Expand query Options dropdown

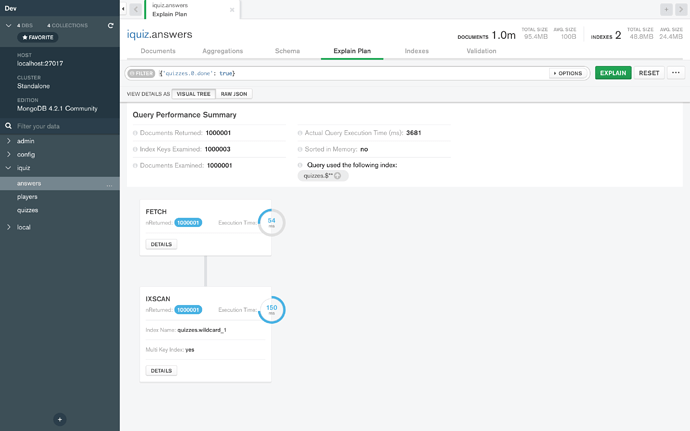tap(568, 73)
